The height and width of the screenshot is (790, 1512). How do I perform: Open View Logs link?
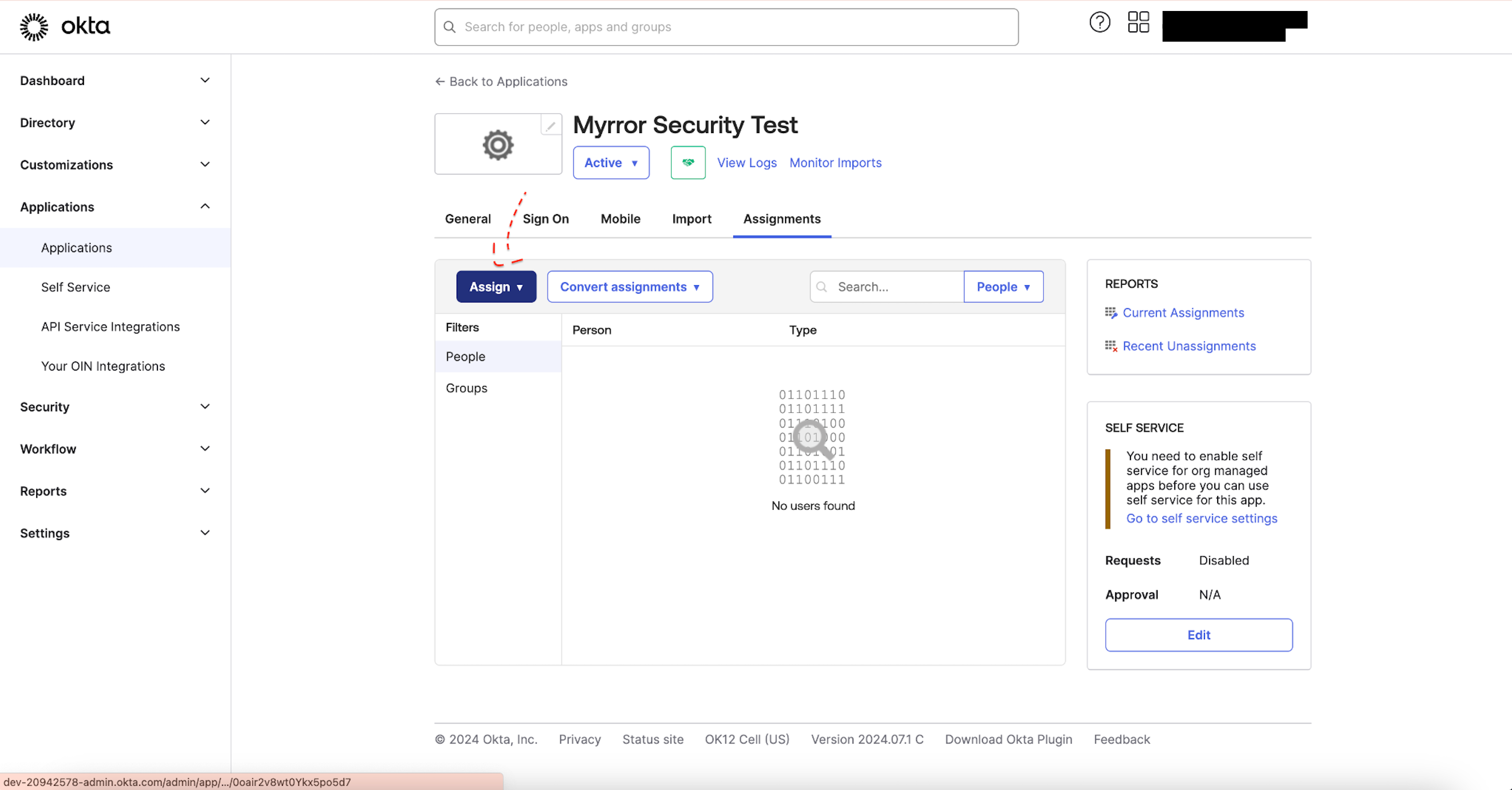pos(746,163)
